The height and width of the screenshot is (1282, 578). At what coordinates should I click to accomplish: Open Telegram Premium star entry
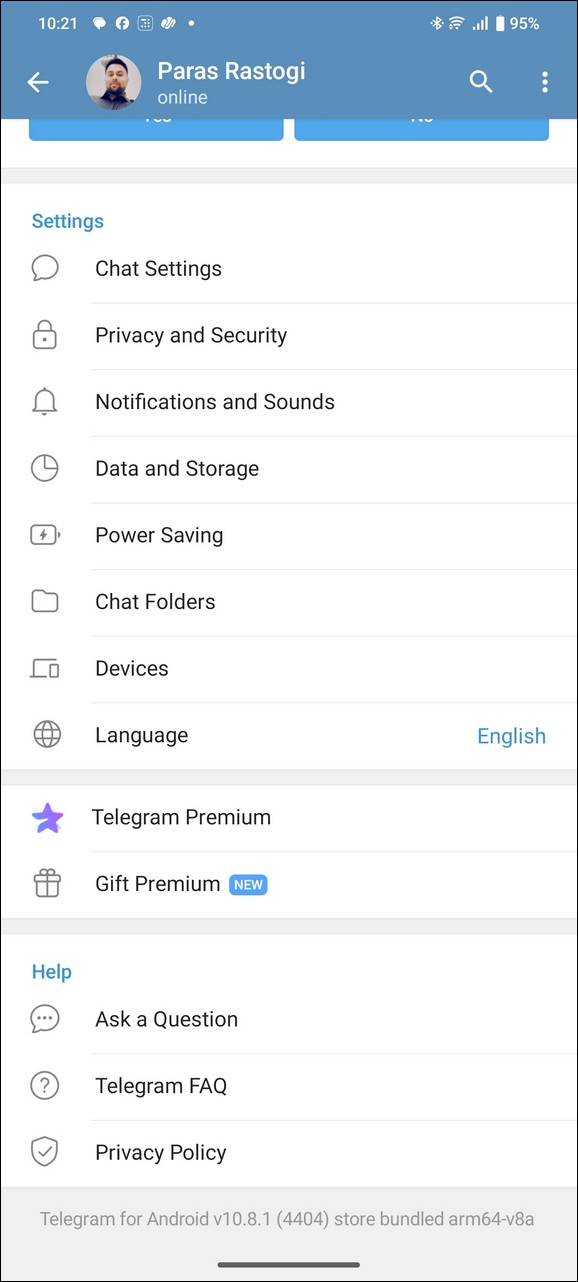[289, 818]
